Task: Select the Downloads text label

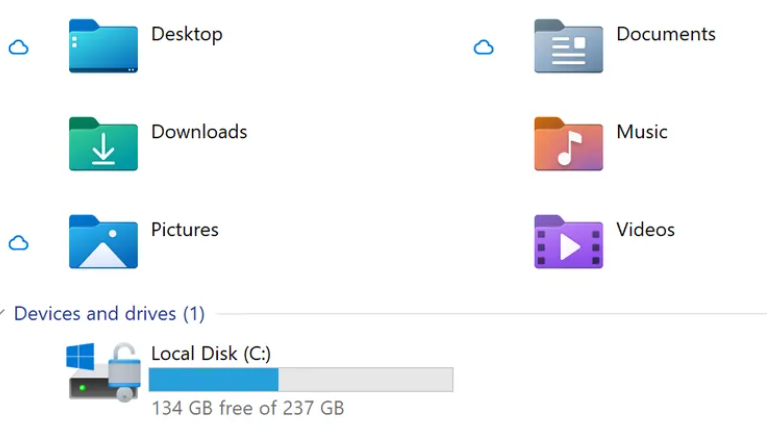Action: click(x=199, y=132)
